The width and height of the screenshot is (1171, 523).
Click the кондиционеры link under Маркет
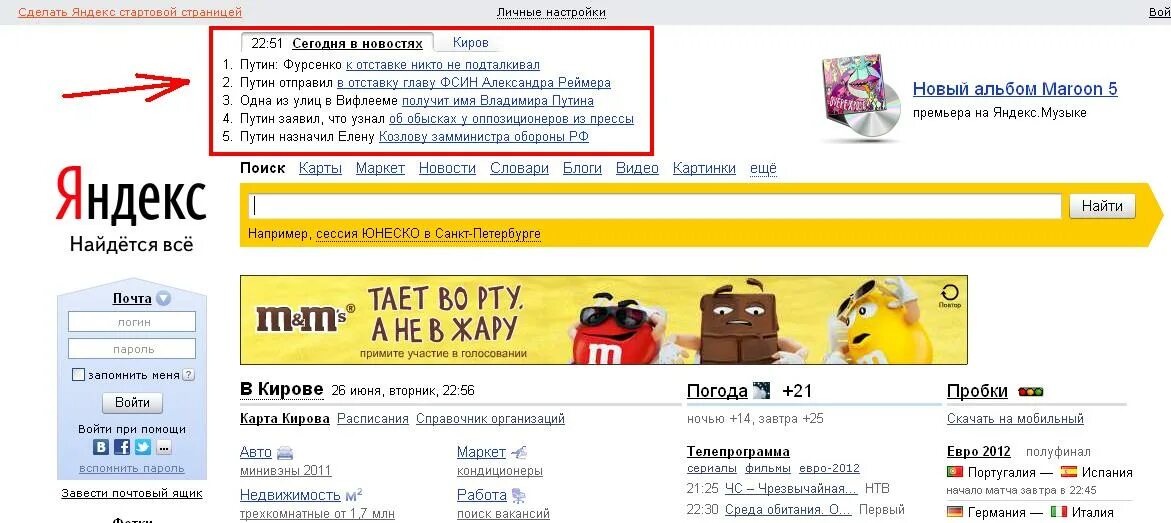click(x=500, y=471)
